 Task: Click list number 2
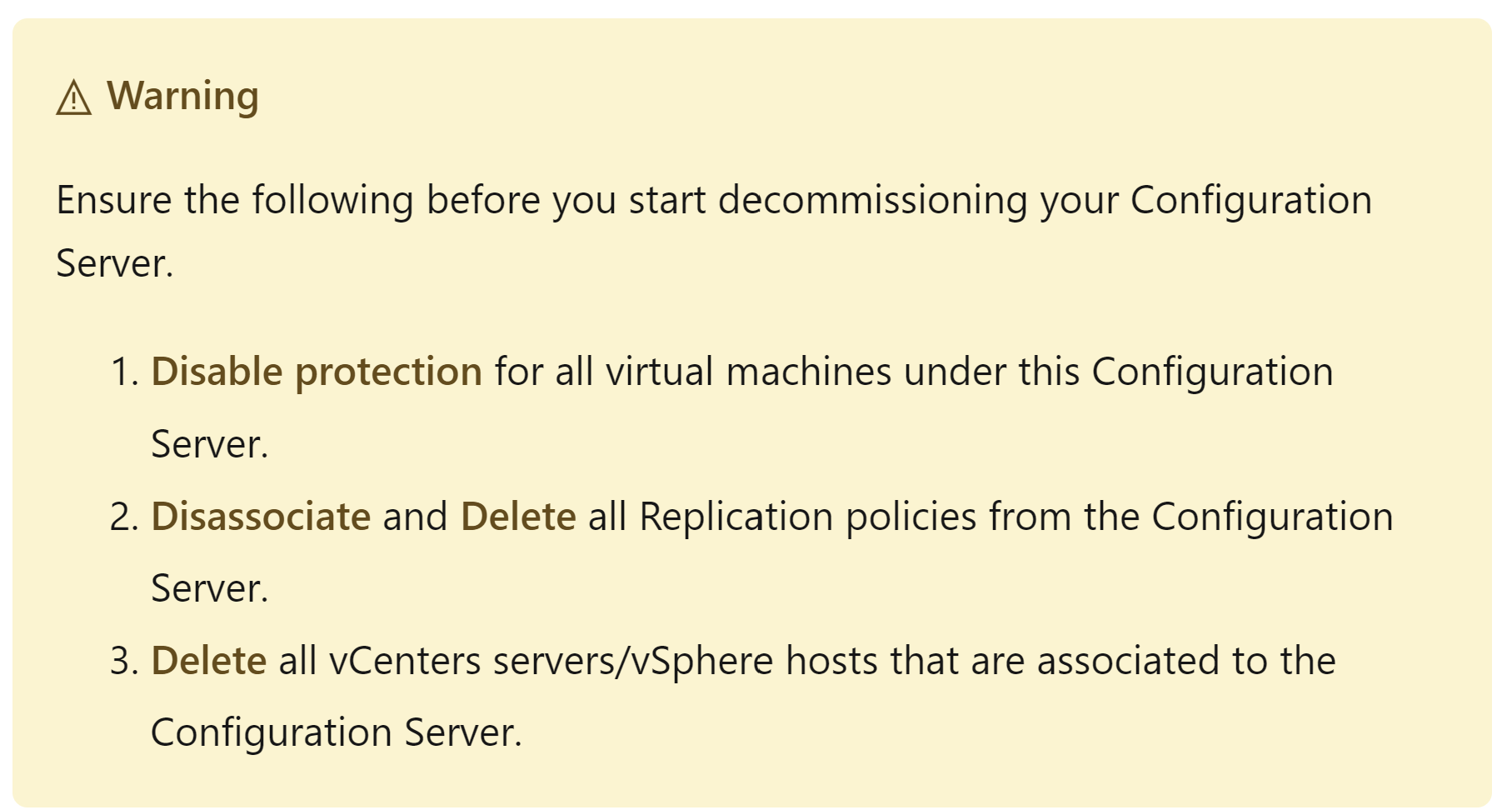[x=124, y=517]
